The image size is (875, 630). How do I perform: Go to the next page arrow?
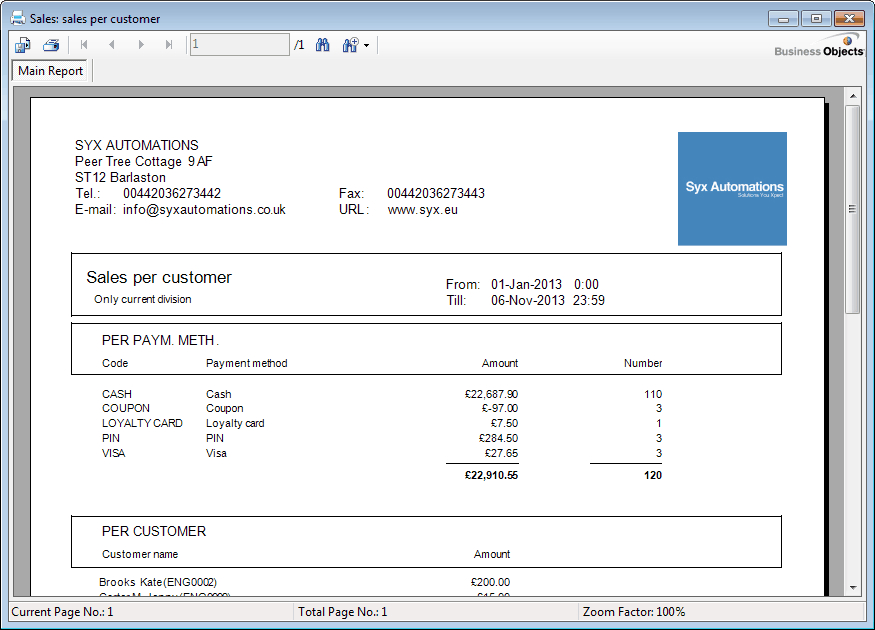pyautogui.click(x=141, y=45)
